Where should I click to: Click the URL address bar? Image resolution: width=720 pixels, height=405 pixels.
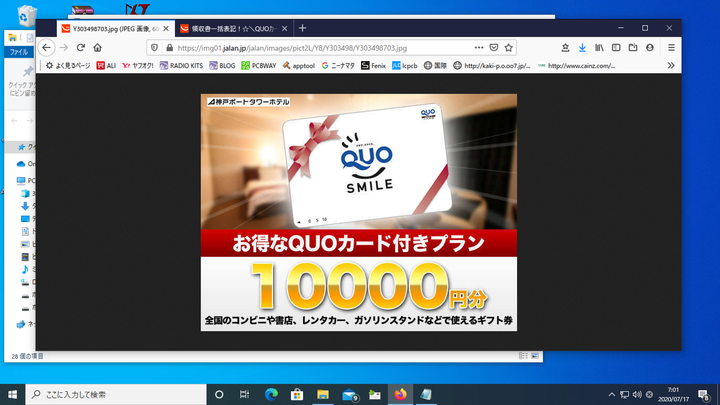coord(300,47)
